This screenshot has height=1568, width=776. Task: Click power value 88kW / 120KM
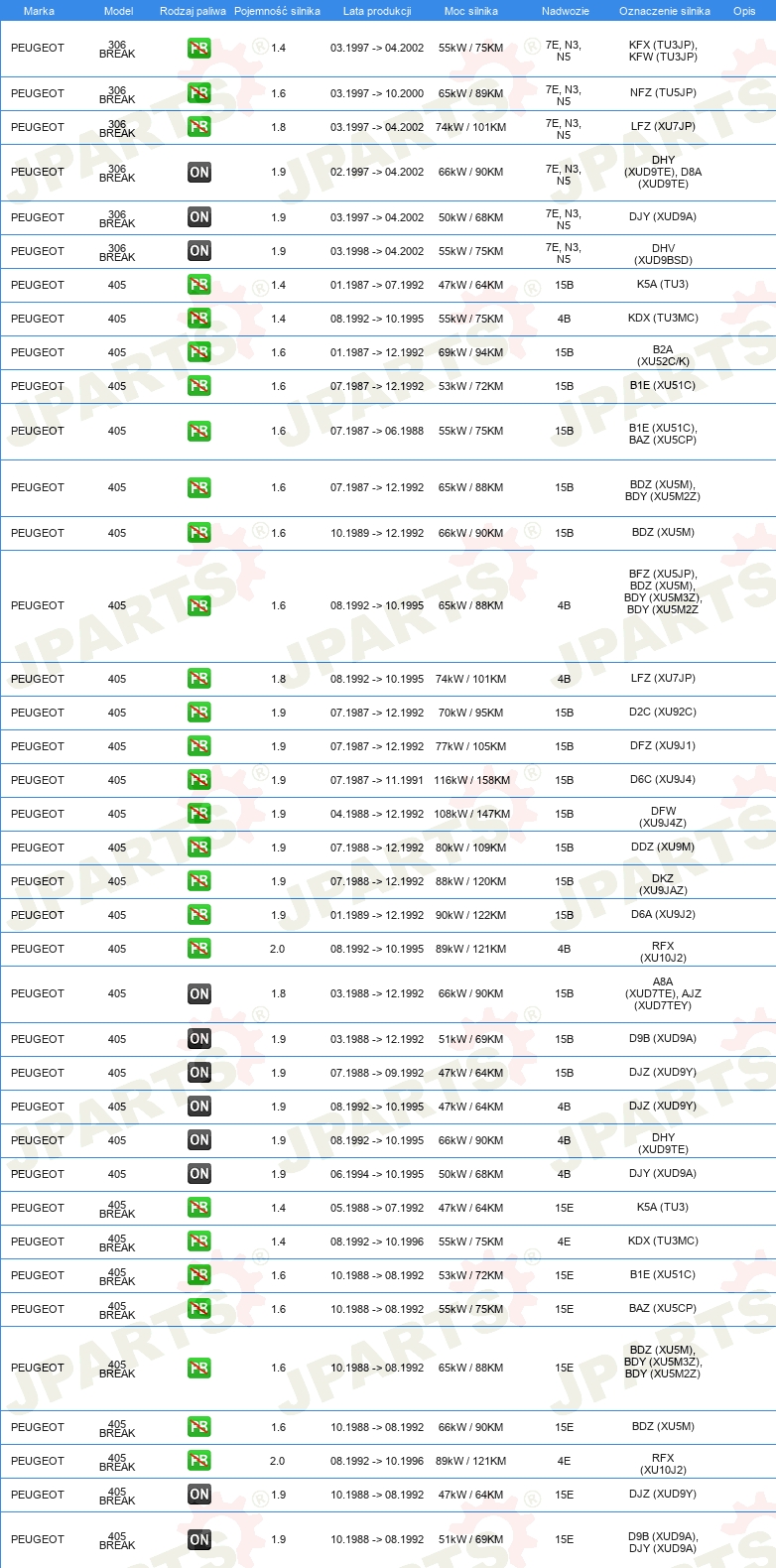tap(471, 881)
